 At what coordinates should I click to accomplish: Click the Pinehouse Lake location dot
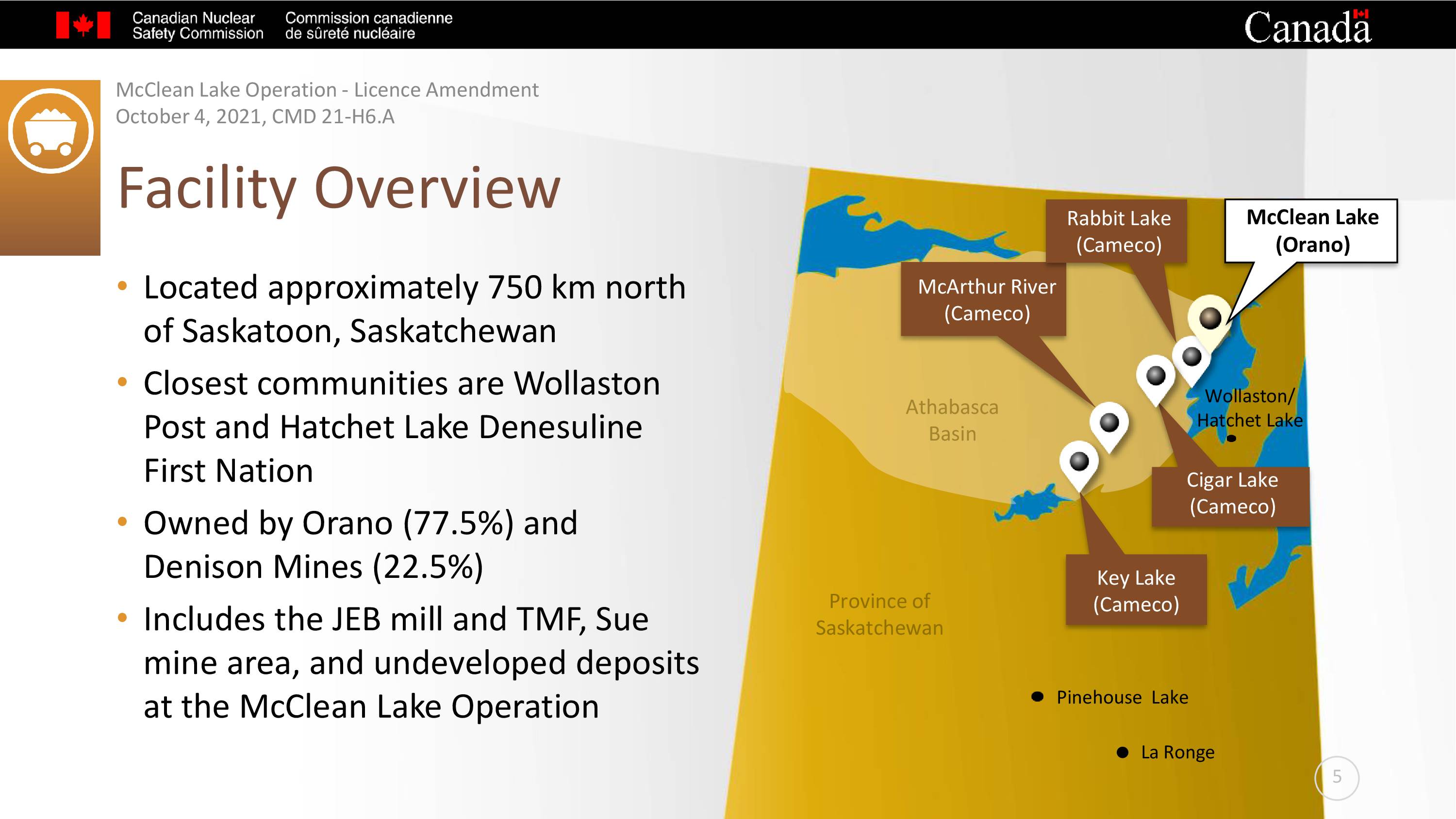pyautogui.click(x=1037, y=696)
